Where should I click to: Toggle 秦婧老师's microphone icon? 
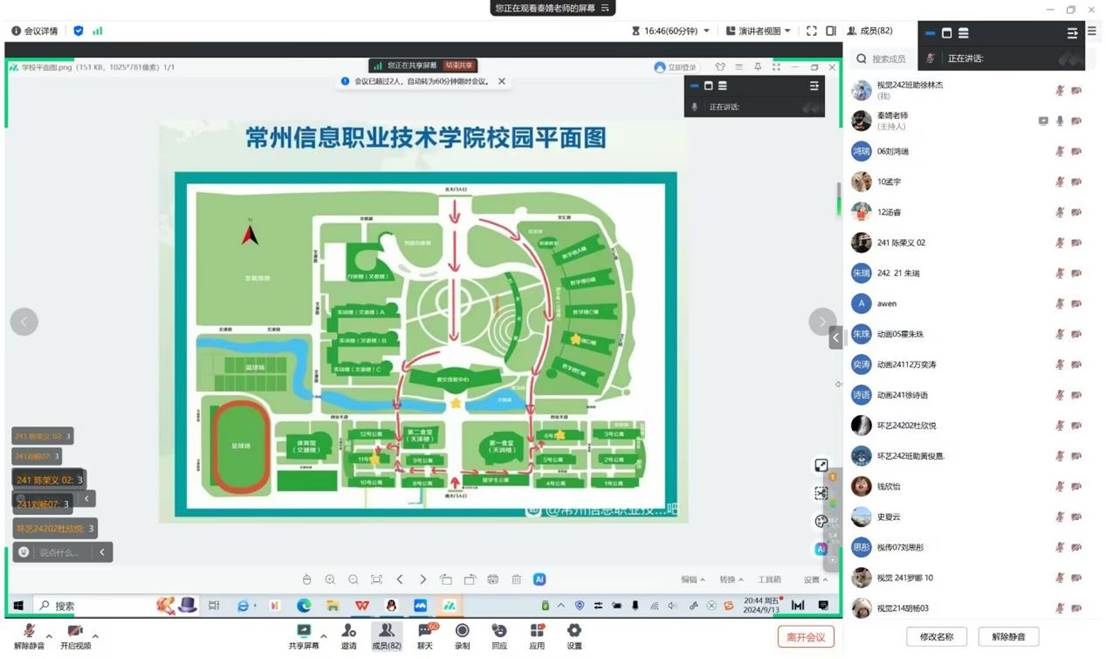1059,121
